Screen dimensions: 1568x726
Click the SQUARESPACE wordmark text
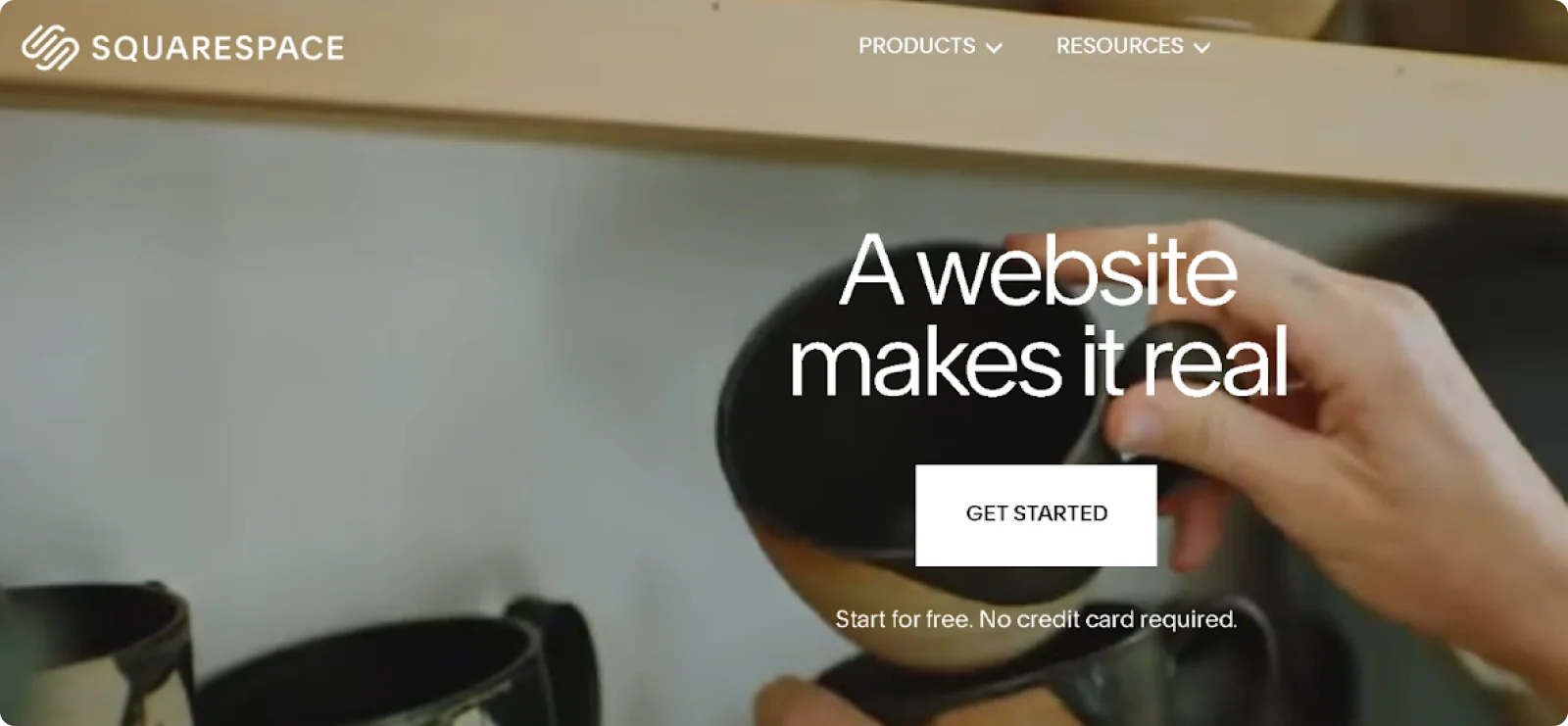click(218, 48)
